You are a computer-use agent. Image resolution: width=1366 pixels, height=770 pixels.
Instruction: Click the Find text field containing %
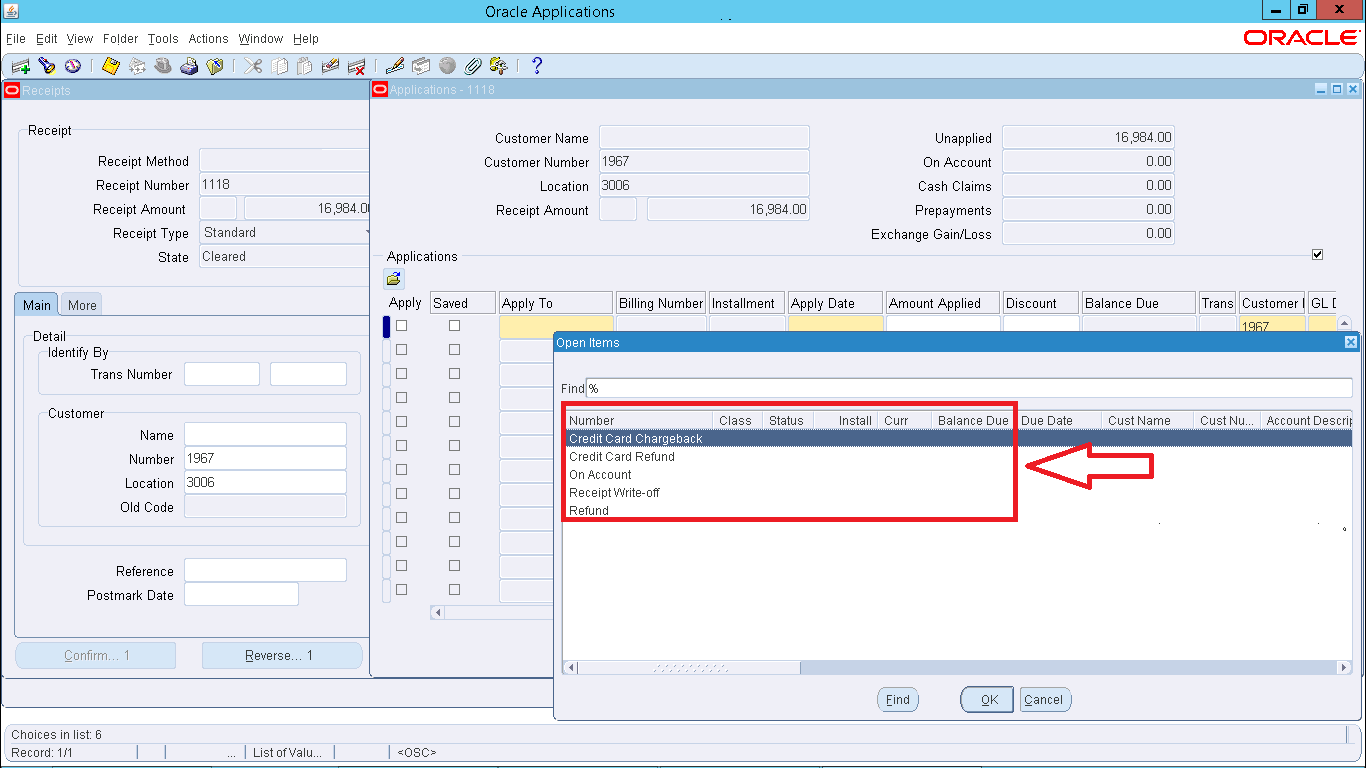[969, 388]
